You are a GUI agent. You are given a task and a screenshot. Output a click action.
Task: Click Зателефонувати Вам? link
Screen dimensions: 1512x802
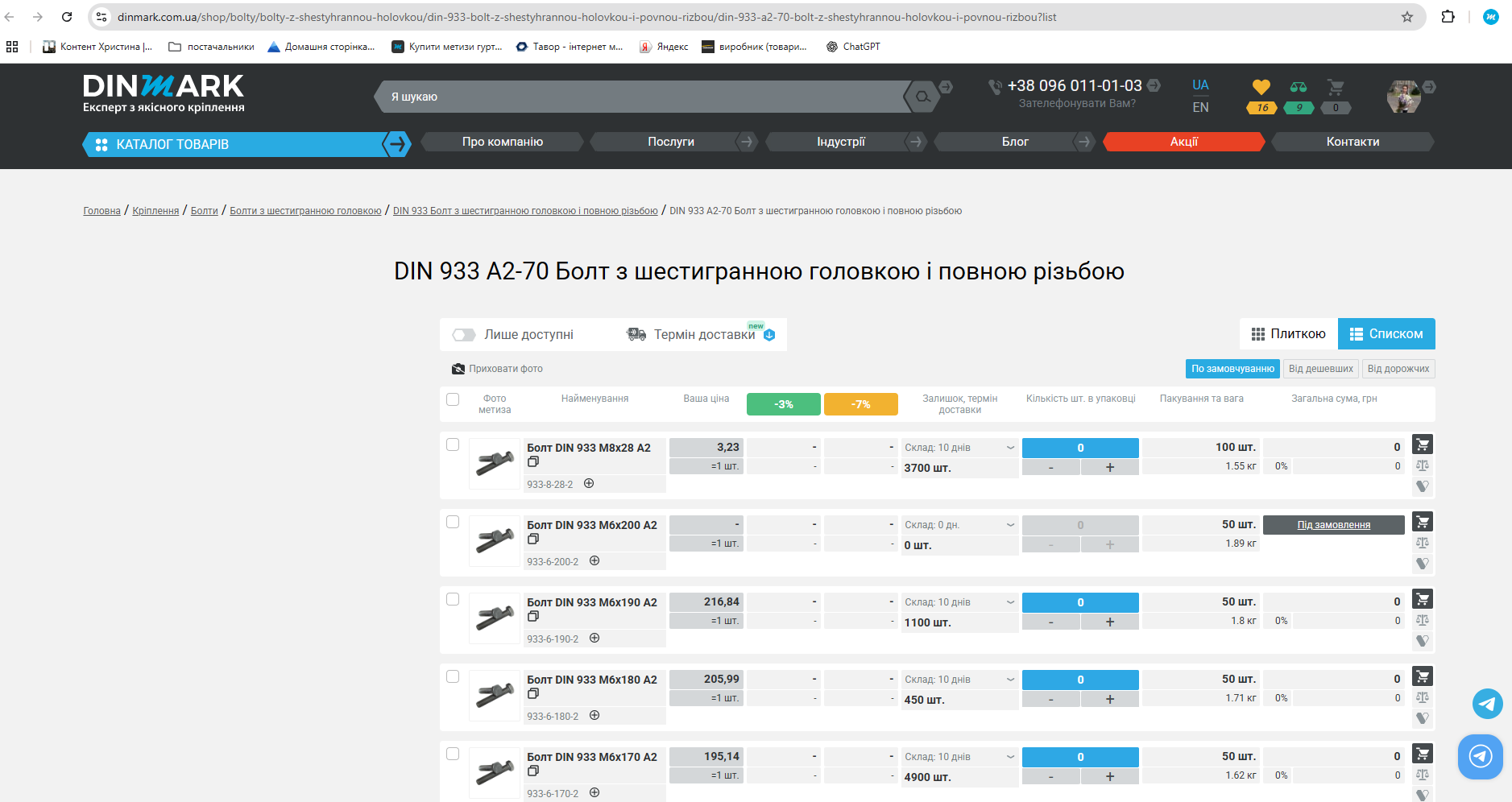click(x=1077, y=103)
